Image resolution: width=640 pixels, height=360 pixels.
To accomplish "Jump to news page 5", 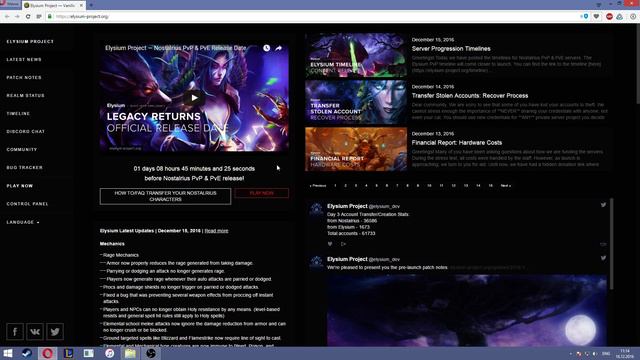I will coord(376,186).
